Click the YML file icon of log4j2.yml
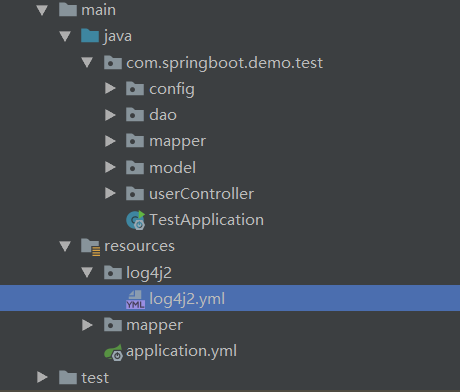Viewport: 460px width, 392px height. (135, 299)
